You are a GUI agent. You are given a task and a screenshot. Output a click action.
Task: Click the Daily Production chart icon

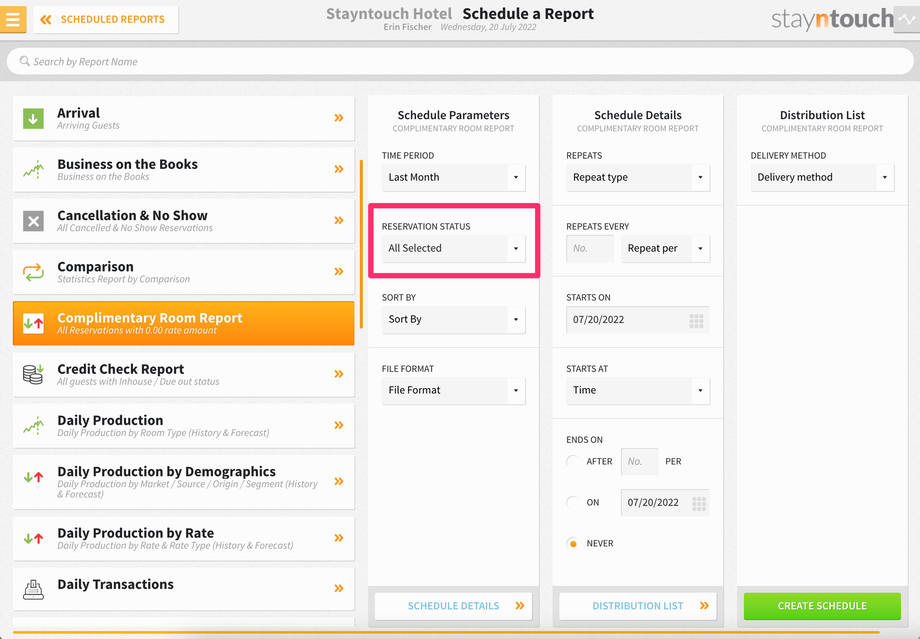click(33, 425)
